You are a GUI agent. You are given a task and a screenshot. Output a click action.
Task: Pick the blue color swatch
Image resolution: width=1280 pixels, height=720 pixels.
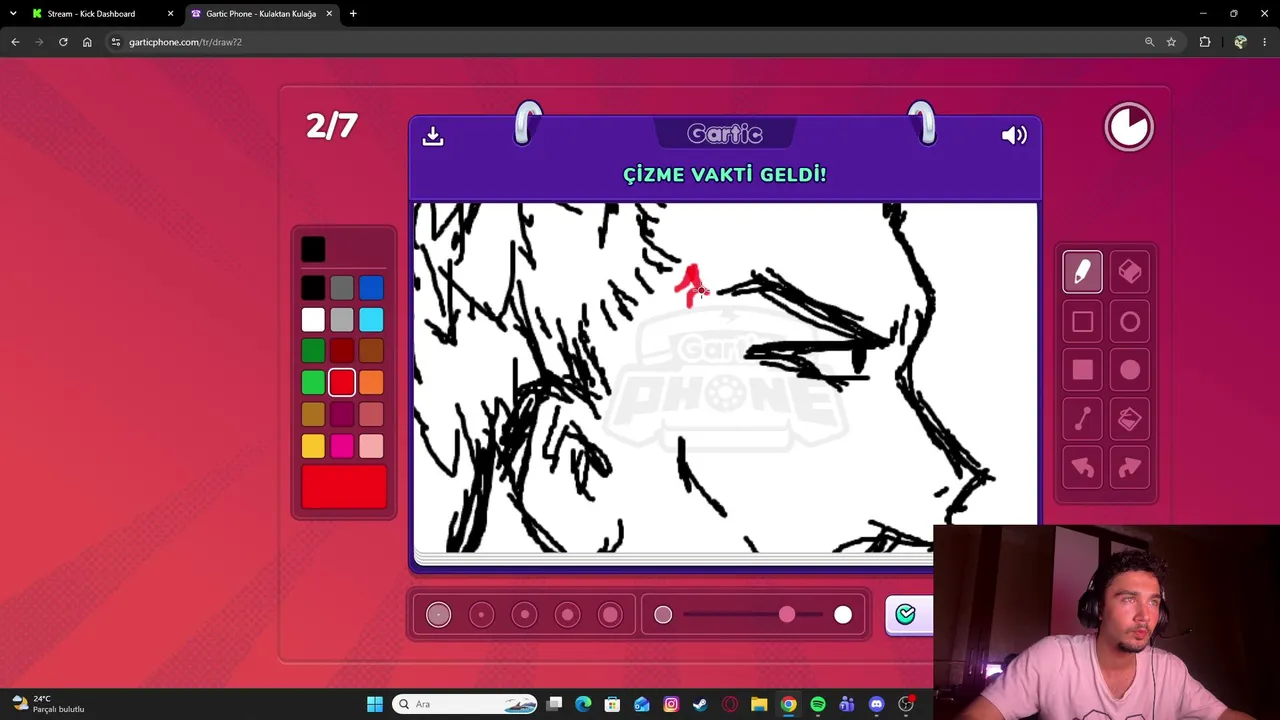pos(371,289)
